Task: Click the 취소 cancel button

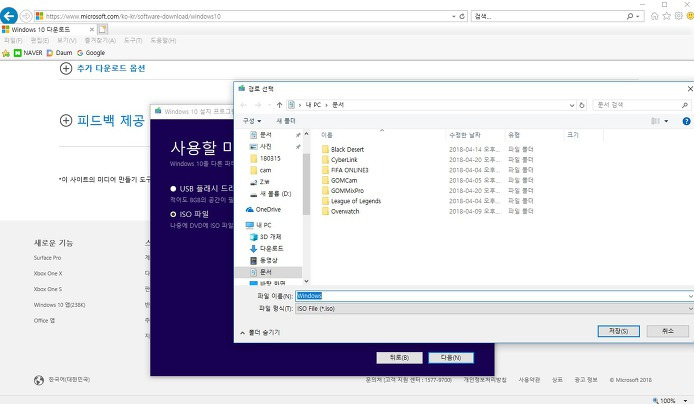Action: coord(667,331)
